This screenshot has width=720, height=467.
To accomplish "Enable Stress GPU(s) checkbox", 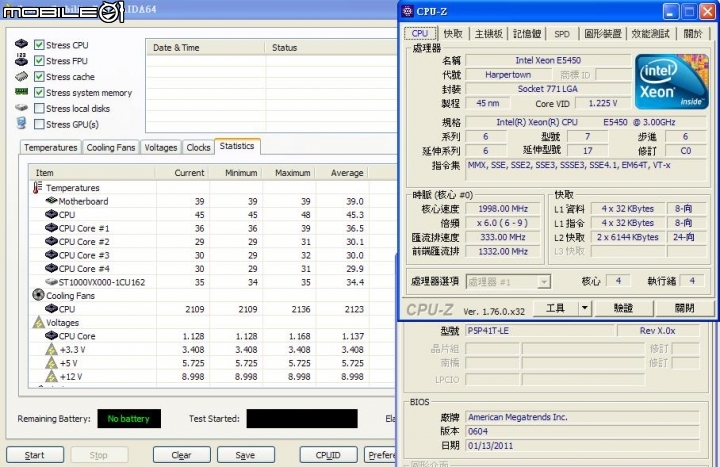I will pyautogui.click(x=39, y=124).
